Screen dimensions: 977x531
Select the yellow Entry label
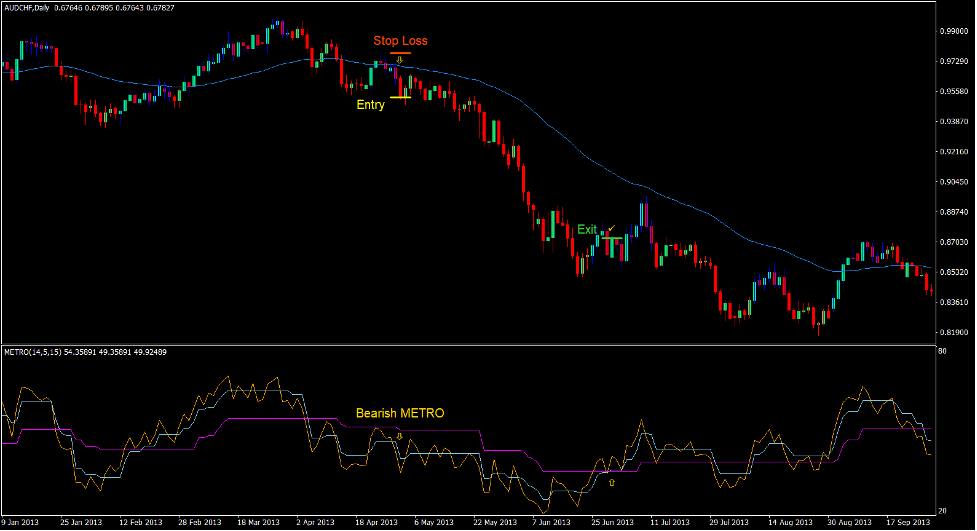(370, 105)
